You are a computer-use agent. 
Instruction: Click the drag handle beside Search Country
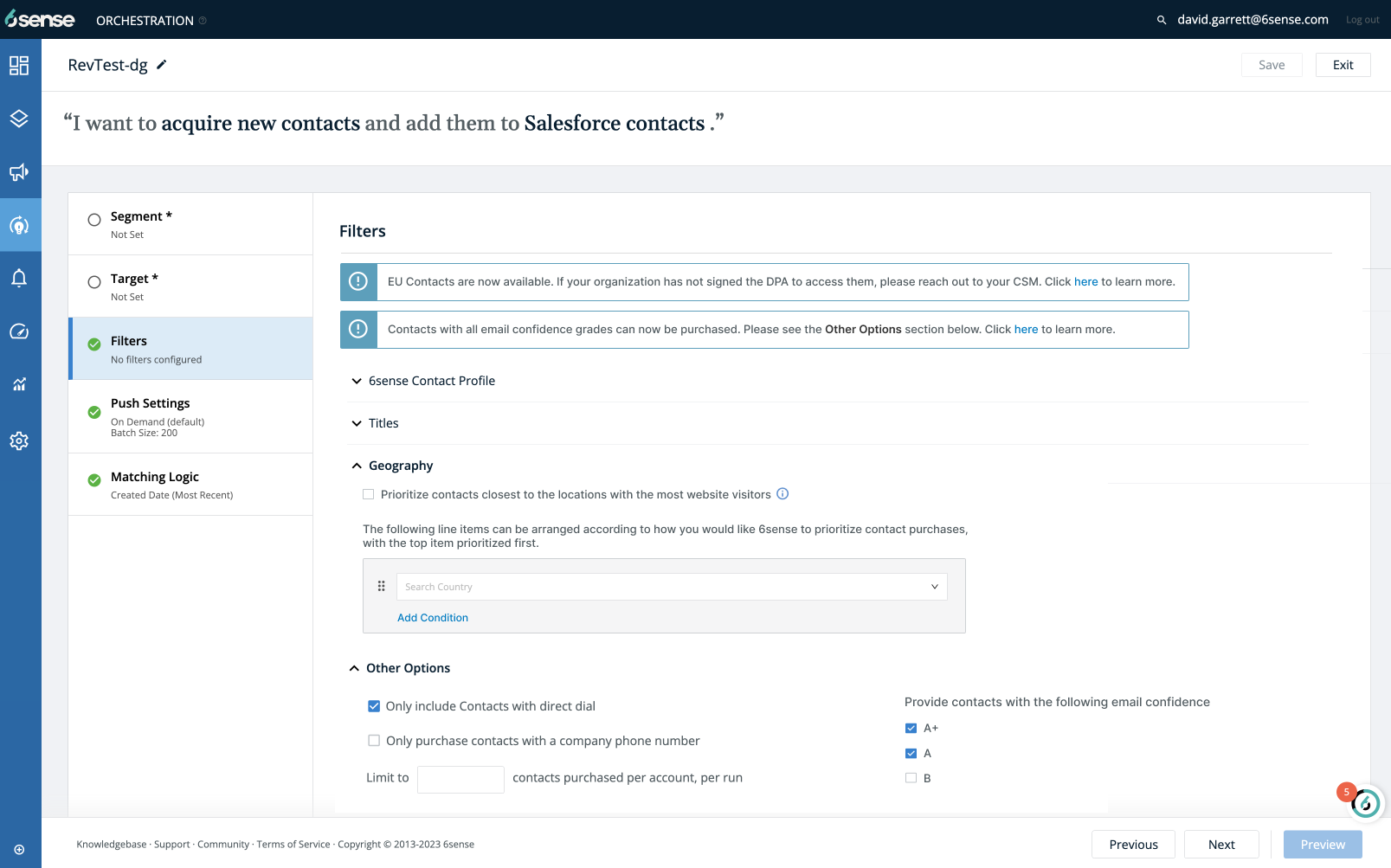(382, 587)
